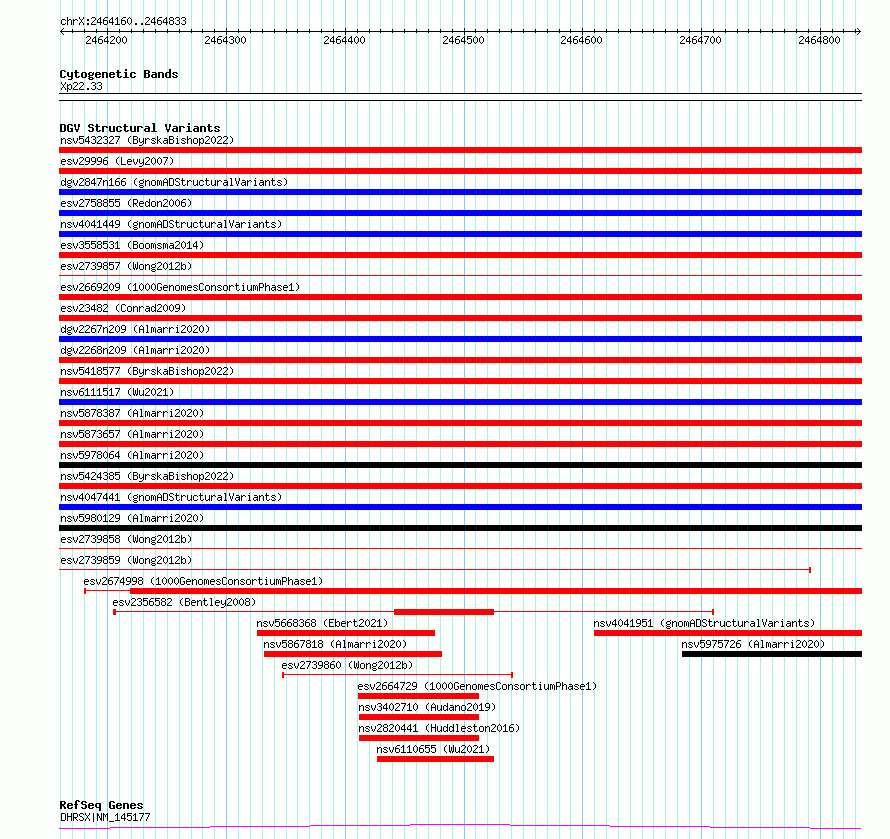Click esv2356582 (Bentley2008) label
This screenshot has width=890, height=839.
click(x=184, y=602)
